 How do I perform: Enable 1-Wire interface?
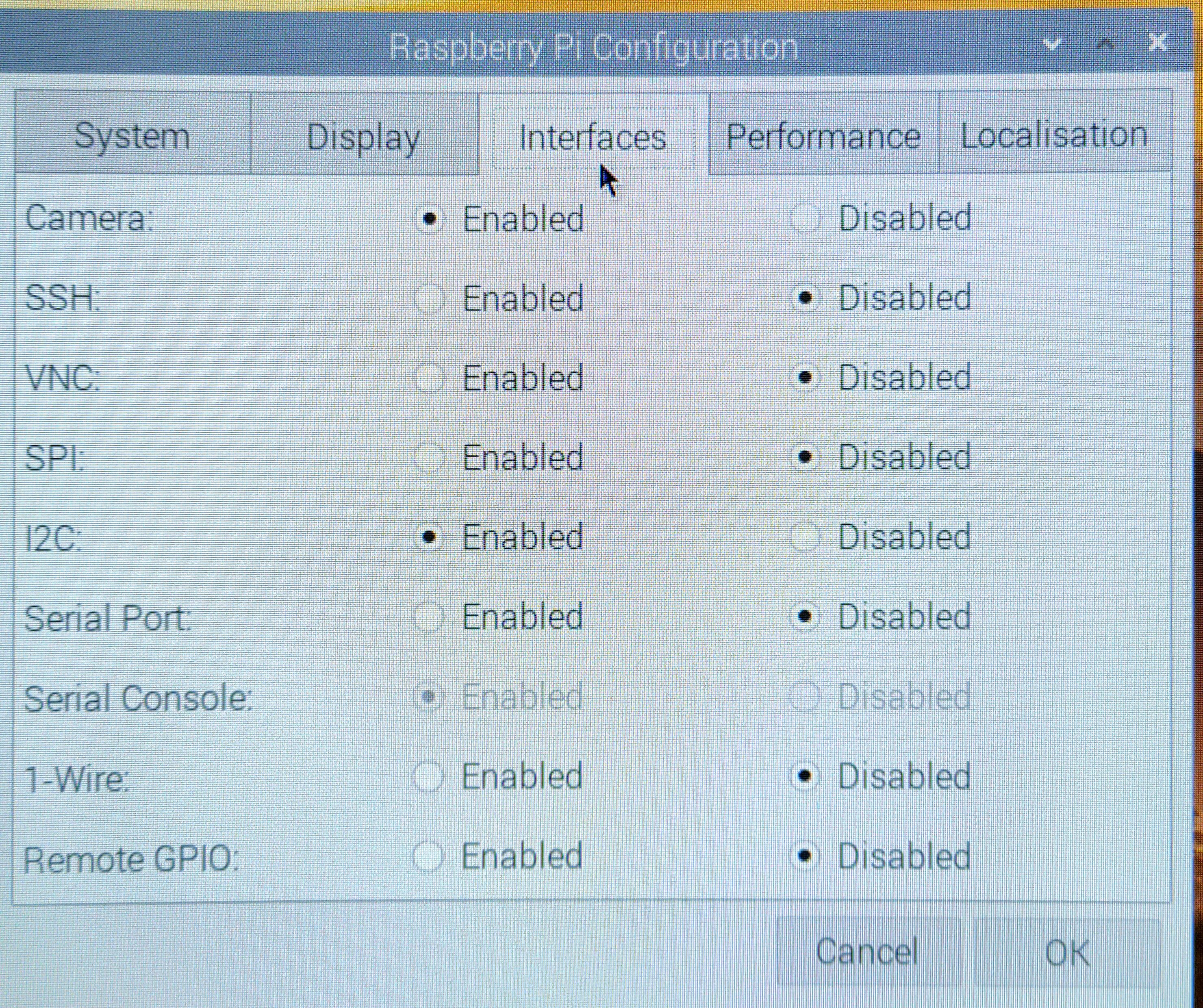click(x=428, y=776)
